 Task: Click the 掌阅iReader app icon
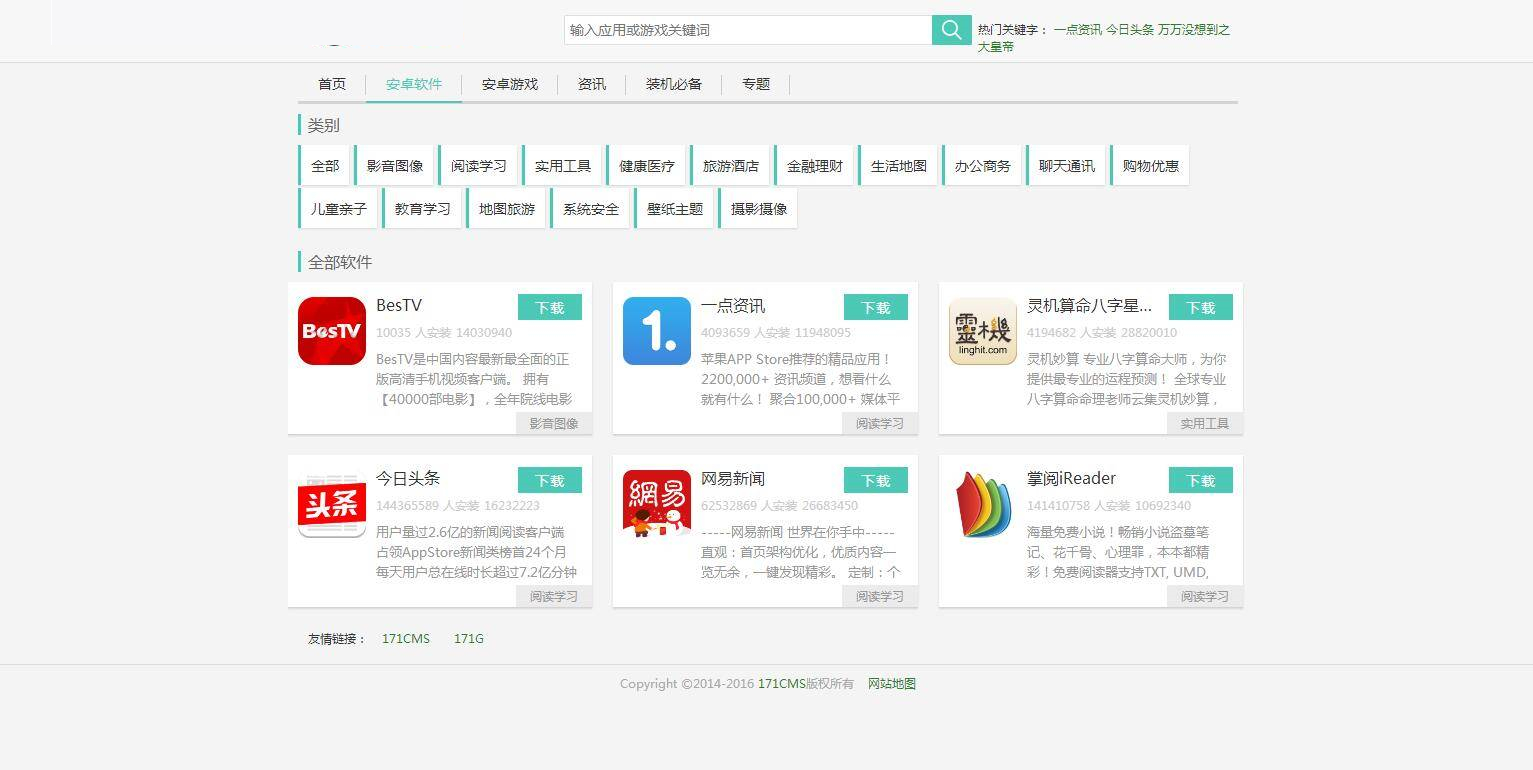coord(982,503)
